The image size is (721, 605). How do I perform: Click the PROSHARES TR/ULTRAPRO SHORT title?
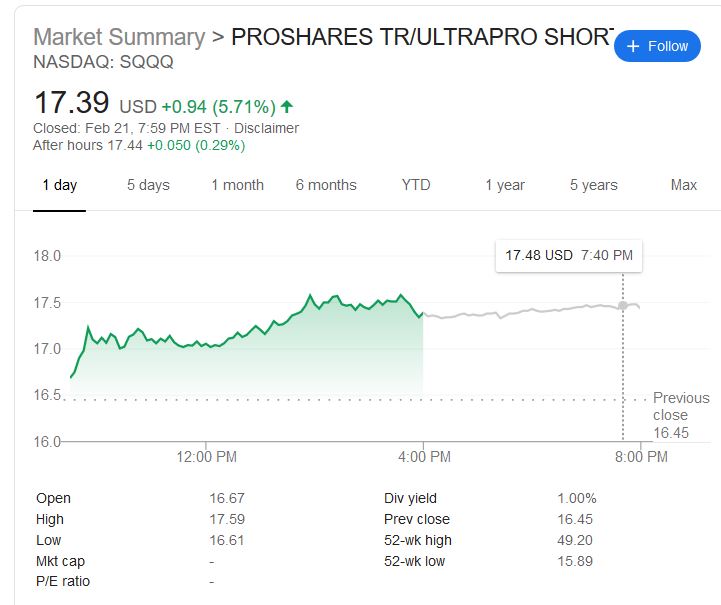coord(420,38)
